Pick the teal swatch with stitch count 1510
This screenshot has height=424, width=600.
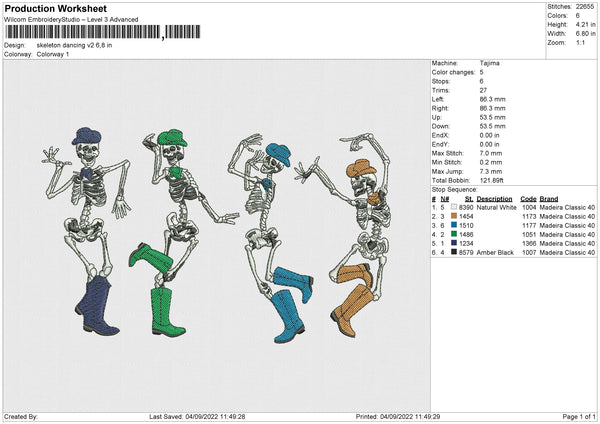454,225
